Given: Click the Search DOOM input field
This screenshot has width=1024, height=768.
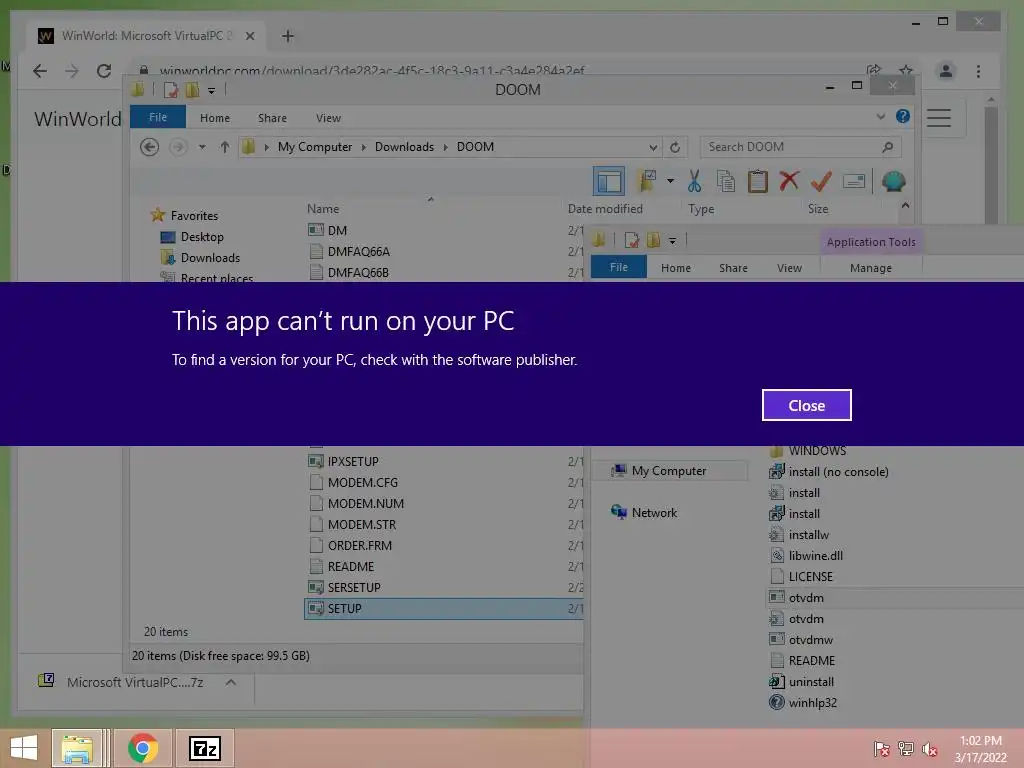Looking at the screenshot, I should [x=800, y=147].
